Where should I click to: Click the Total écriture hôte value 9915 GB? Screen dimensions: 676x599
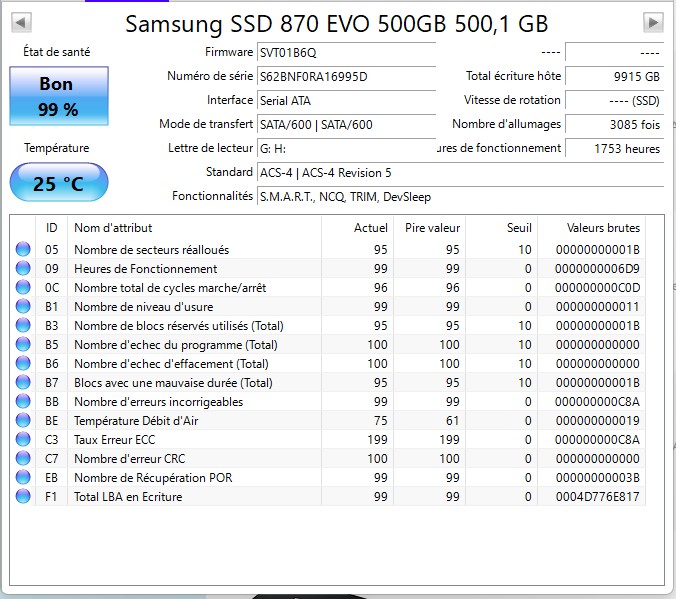[x=614, y=77]
